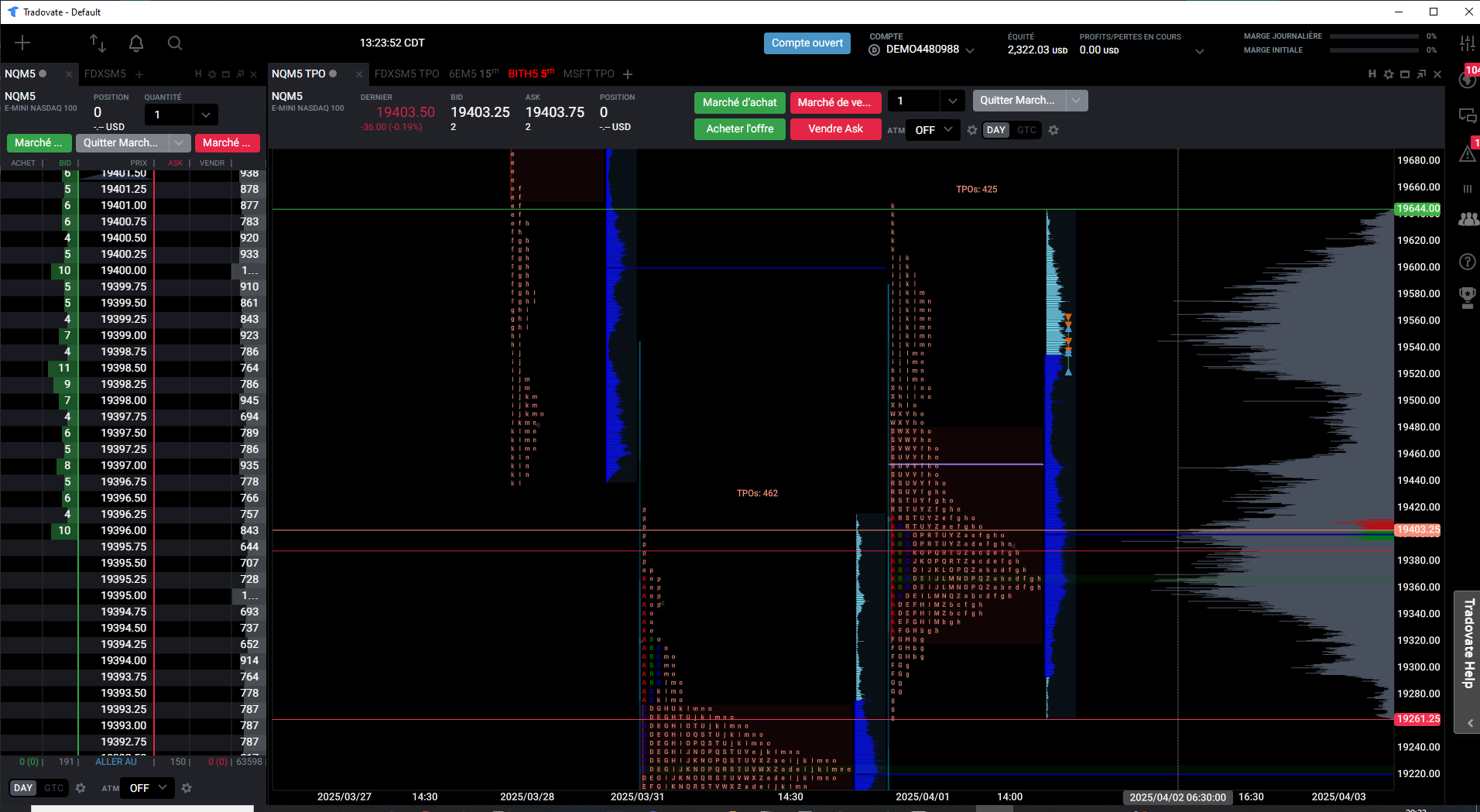Expand the Quitter March dropdown arrow in chart panel
This screenshot has width=1480, height=812.
pyautogui.click(x=1076, y=101)
